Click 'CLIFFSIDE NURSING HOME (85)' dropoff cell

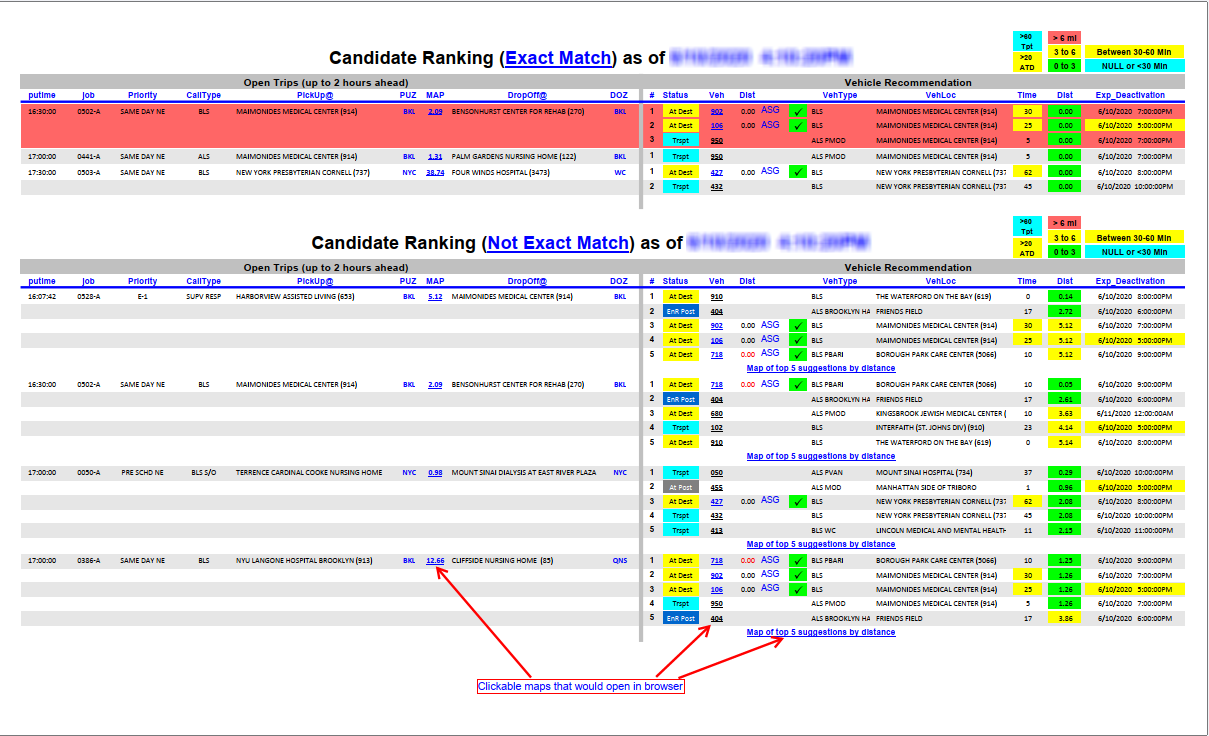tap(502, 561)
